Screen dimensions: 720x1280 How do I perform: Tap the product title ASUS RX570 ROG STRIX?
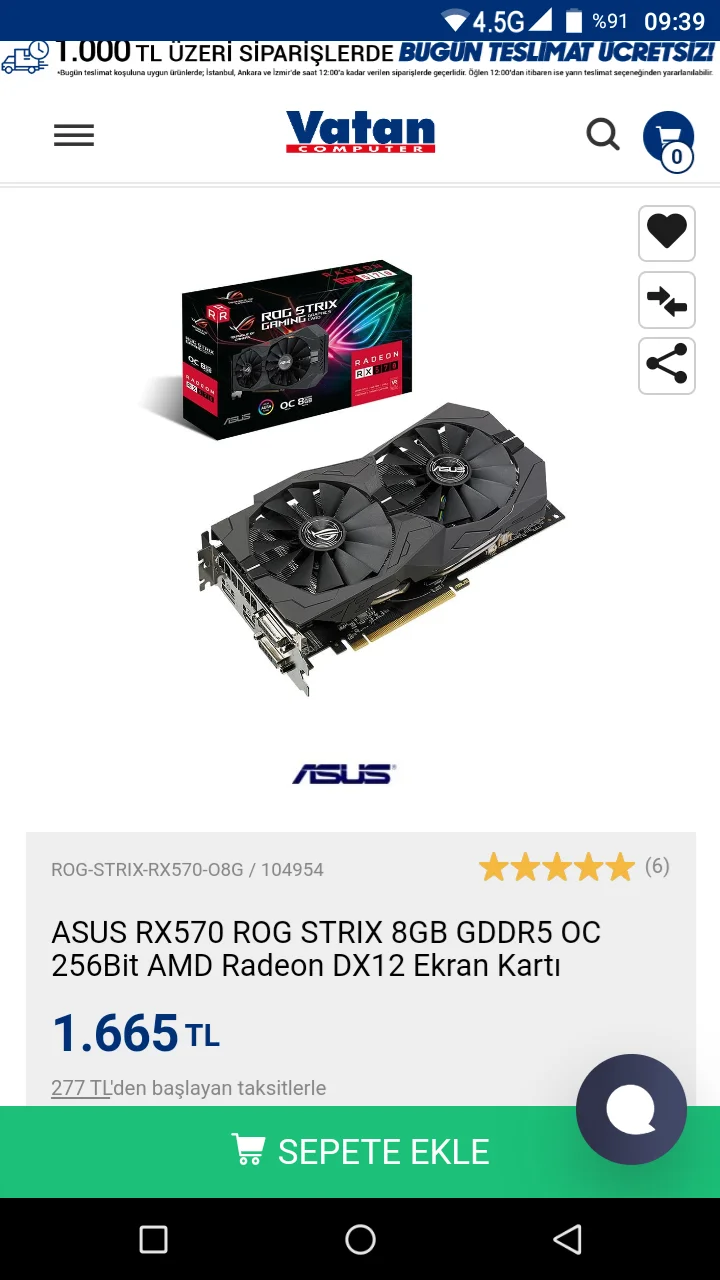click(x=326, y=949)
